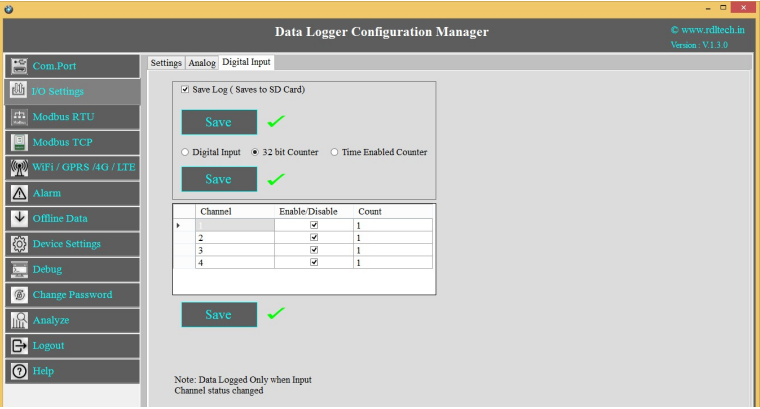Open the Alarm section
This screenshot has height=409, width=760.
pos(73,193)
